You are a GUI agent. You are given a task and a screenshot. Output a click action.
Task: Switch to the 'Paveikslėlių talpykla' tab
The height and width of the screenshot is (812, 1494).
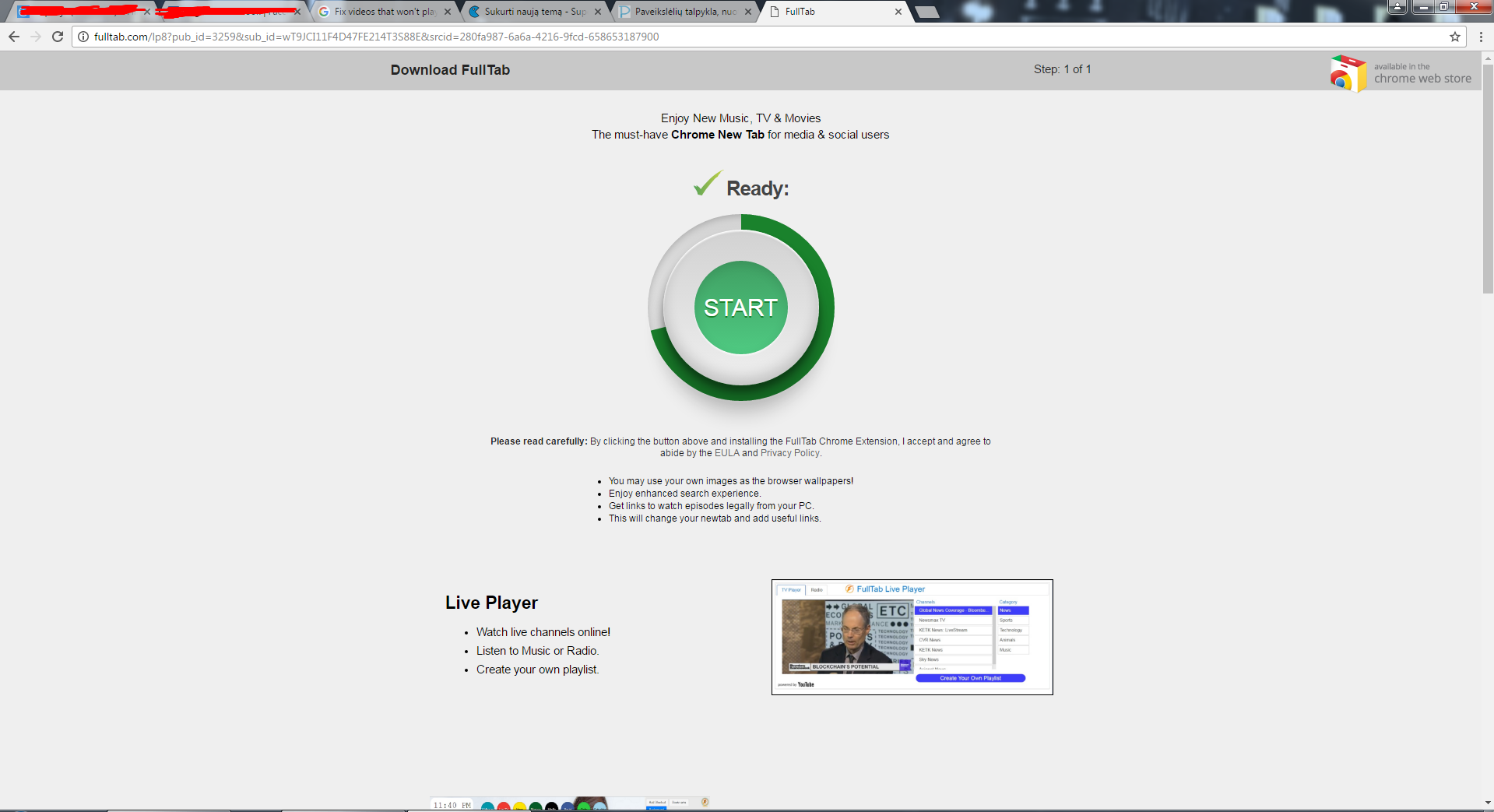pyautogui.click(x=685, y=12)
